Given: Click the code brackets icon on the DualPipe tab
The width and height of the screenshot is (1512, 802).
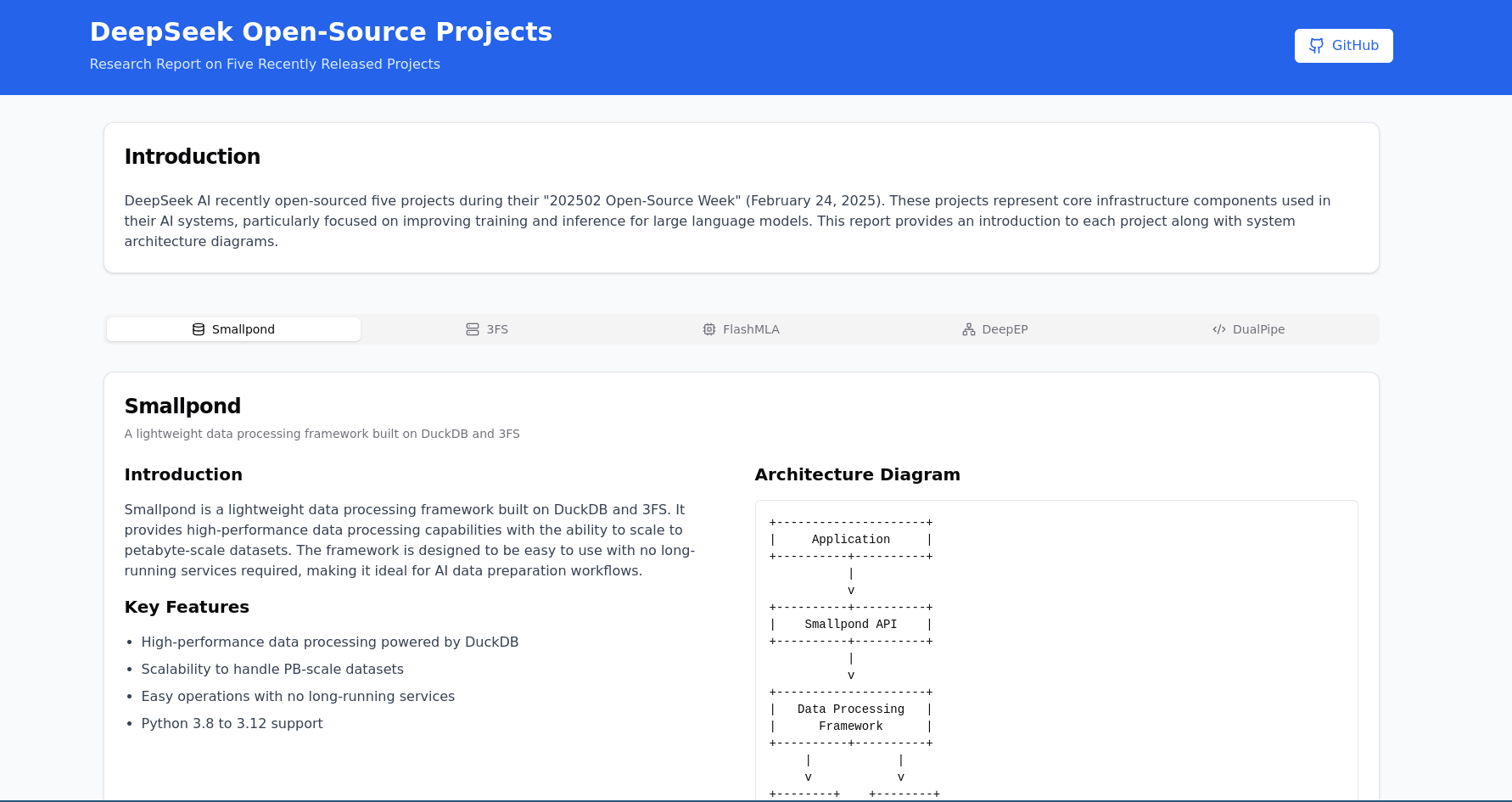Looking at the screenshot, I should [x=1219, y=329].
